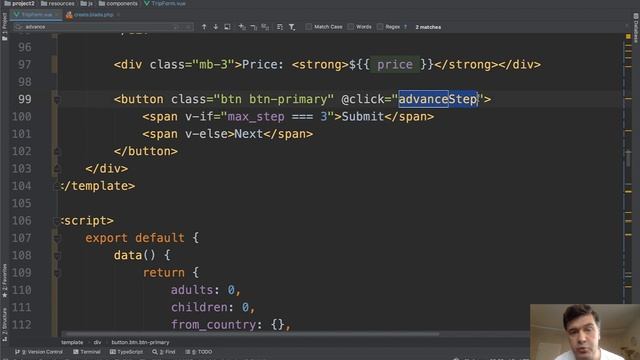Click line number 107 in gutter

(x=21, y=238)
